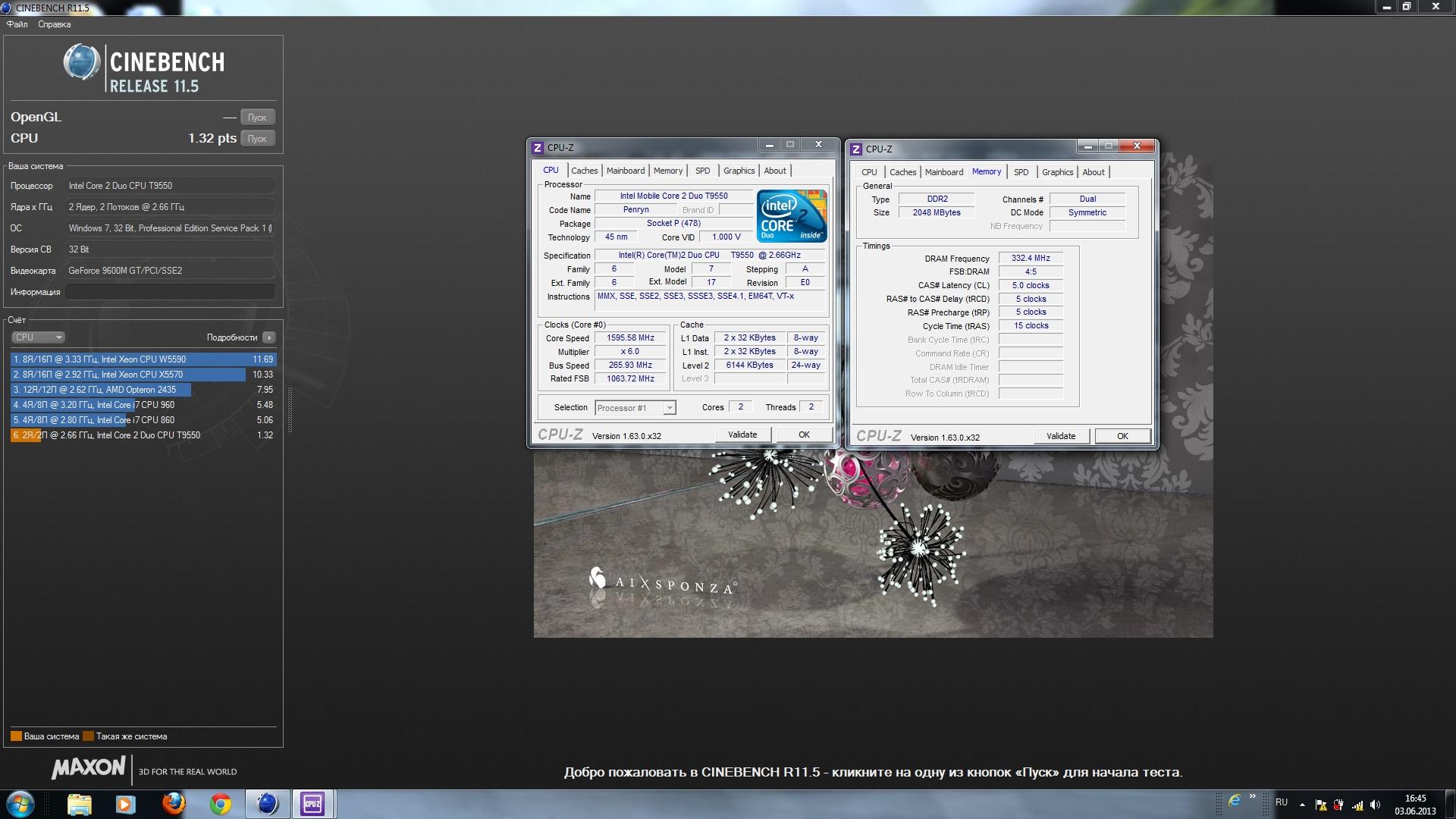Expand the quick launch overflow chevron
The height and width of the screenshot is (819, 1456).
[1253, 796]
